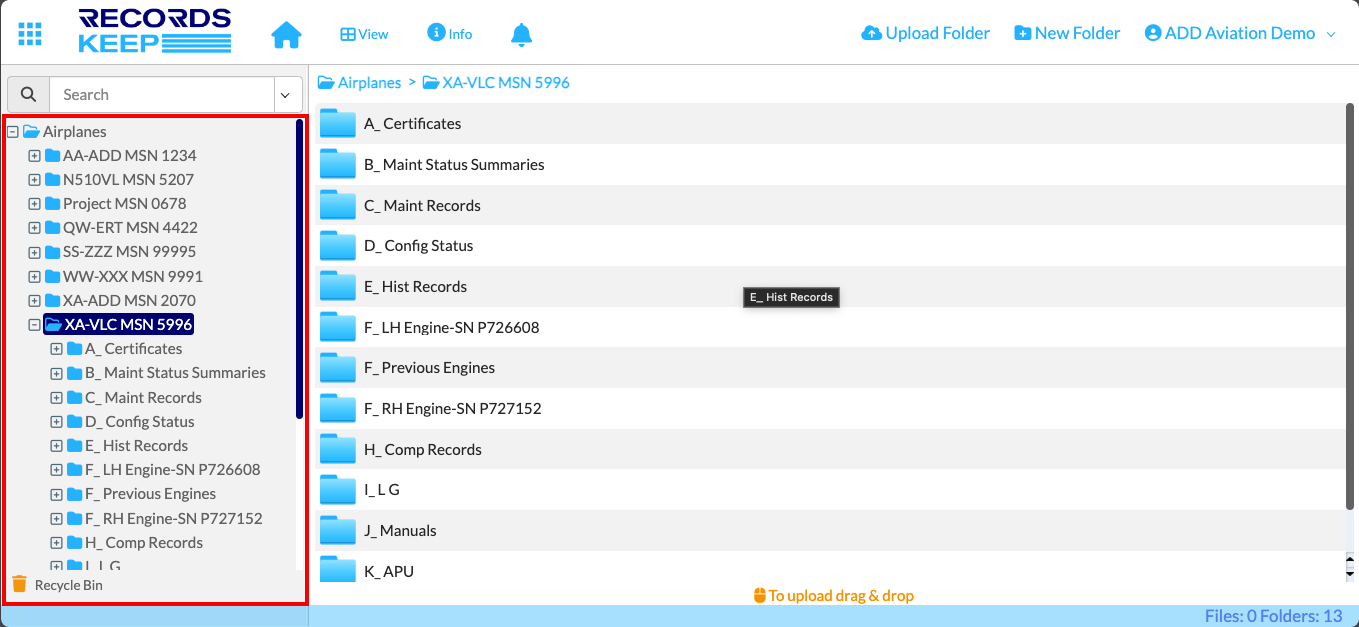This screenshot has width=1359, height=627.
Task: Click the Records Keep logo
Action: click(x=154, y=32)
